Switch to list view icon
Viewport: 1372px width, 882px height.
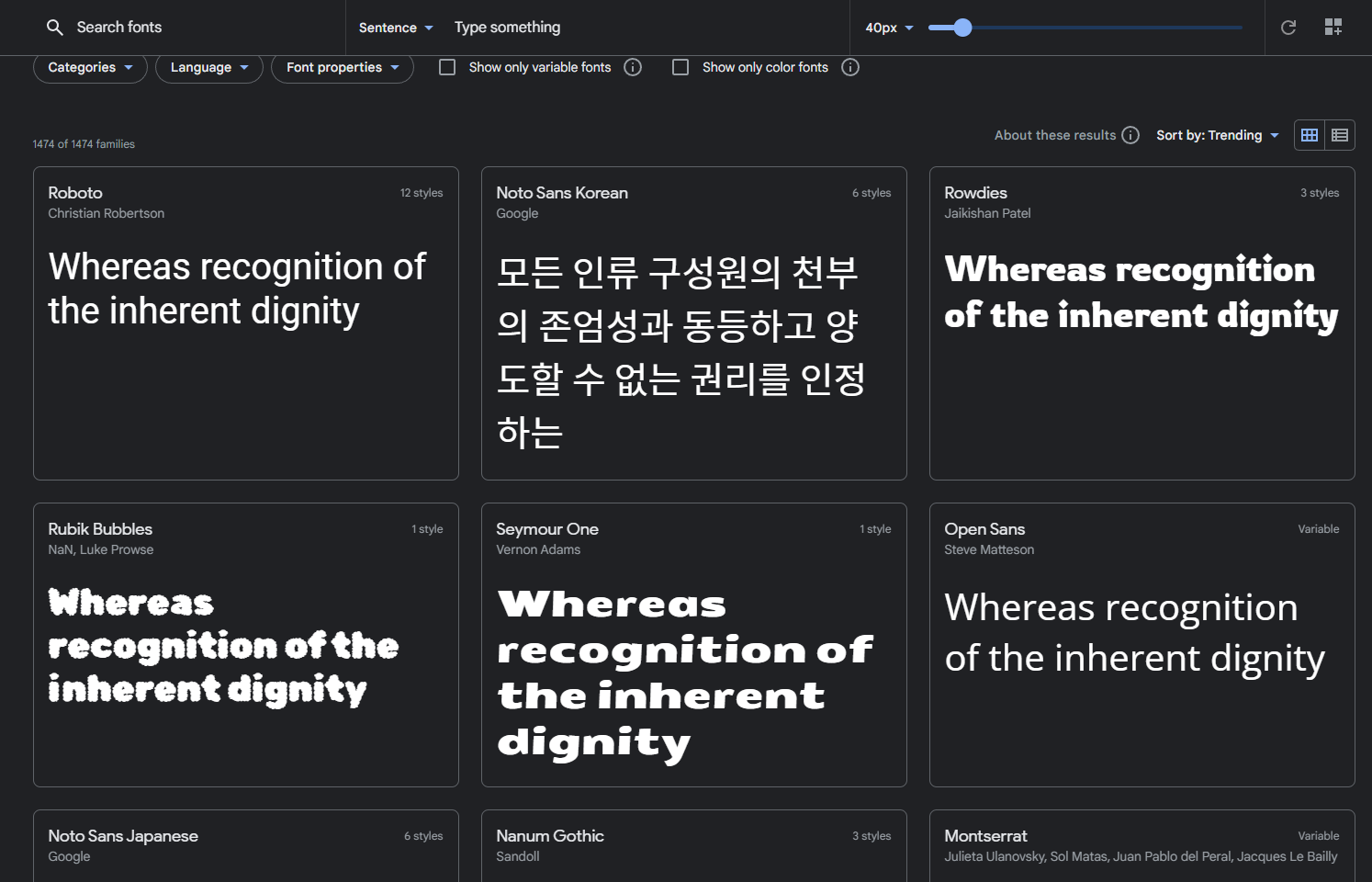(x=1340, y=135)
